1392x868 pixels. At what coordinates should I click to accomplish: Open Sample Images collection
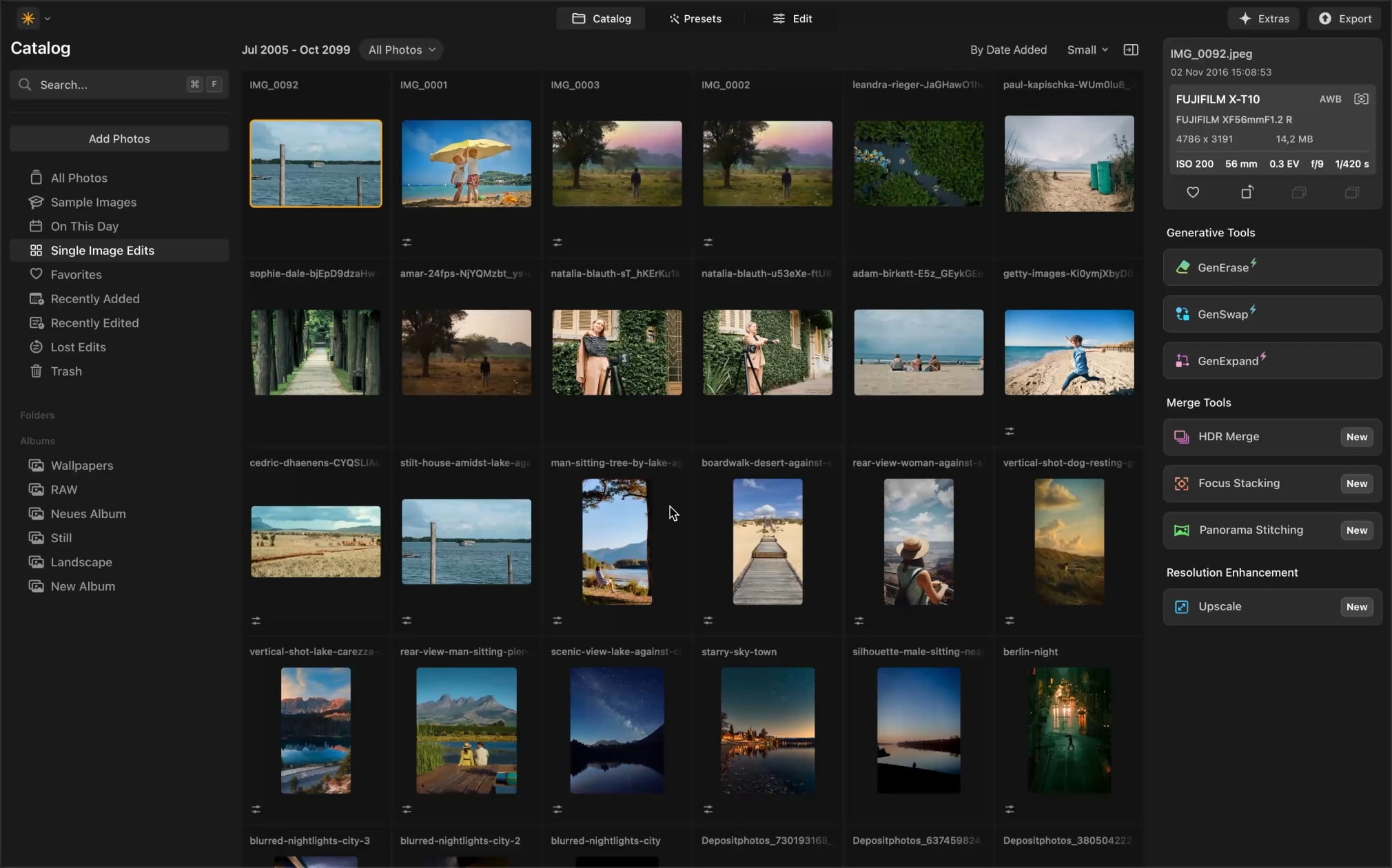click(x=119, y=202)
